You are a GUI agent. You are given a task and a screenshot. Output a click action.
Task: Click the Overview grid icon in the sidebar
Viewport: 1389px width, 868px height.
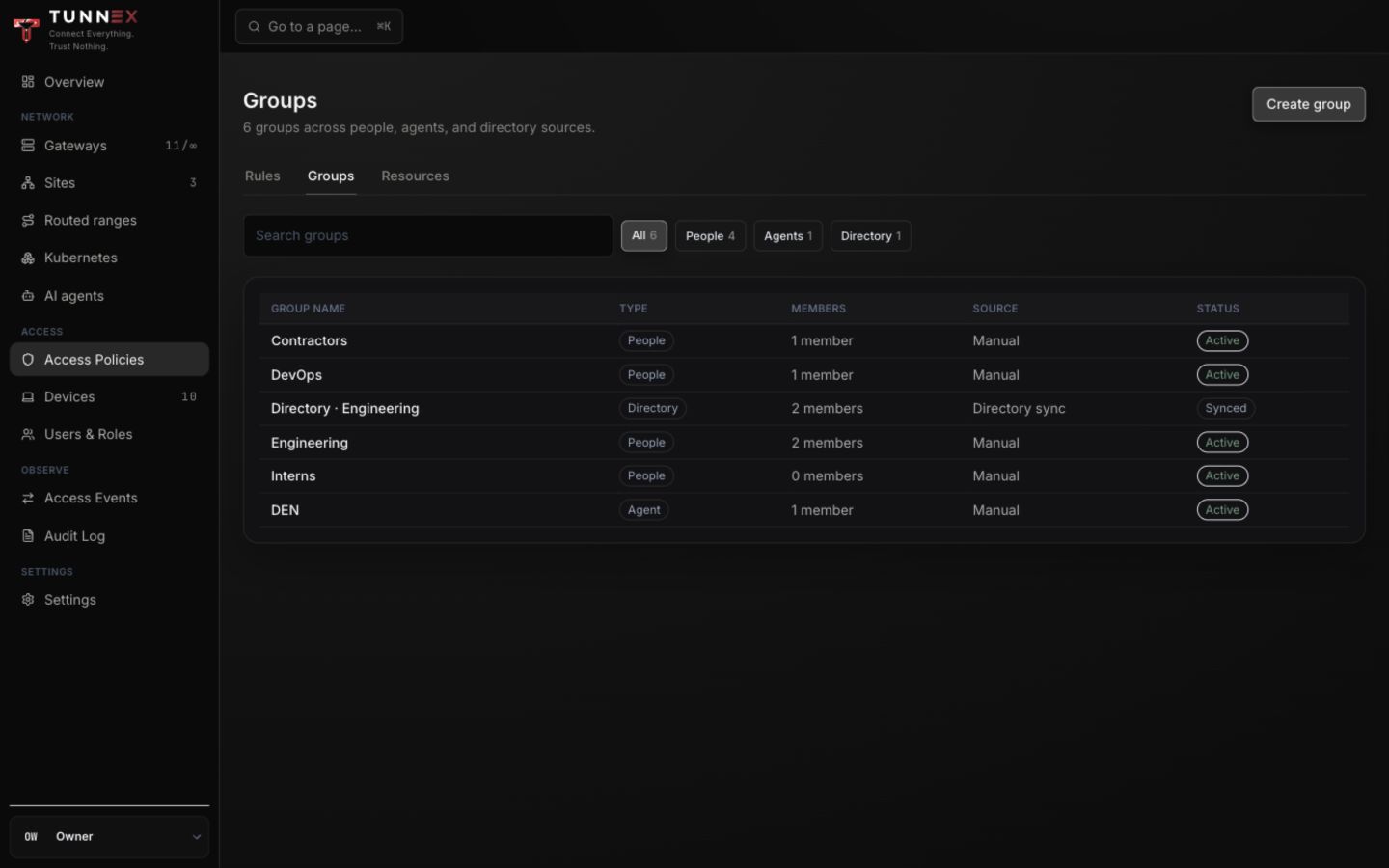click(x=28, y=82)
